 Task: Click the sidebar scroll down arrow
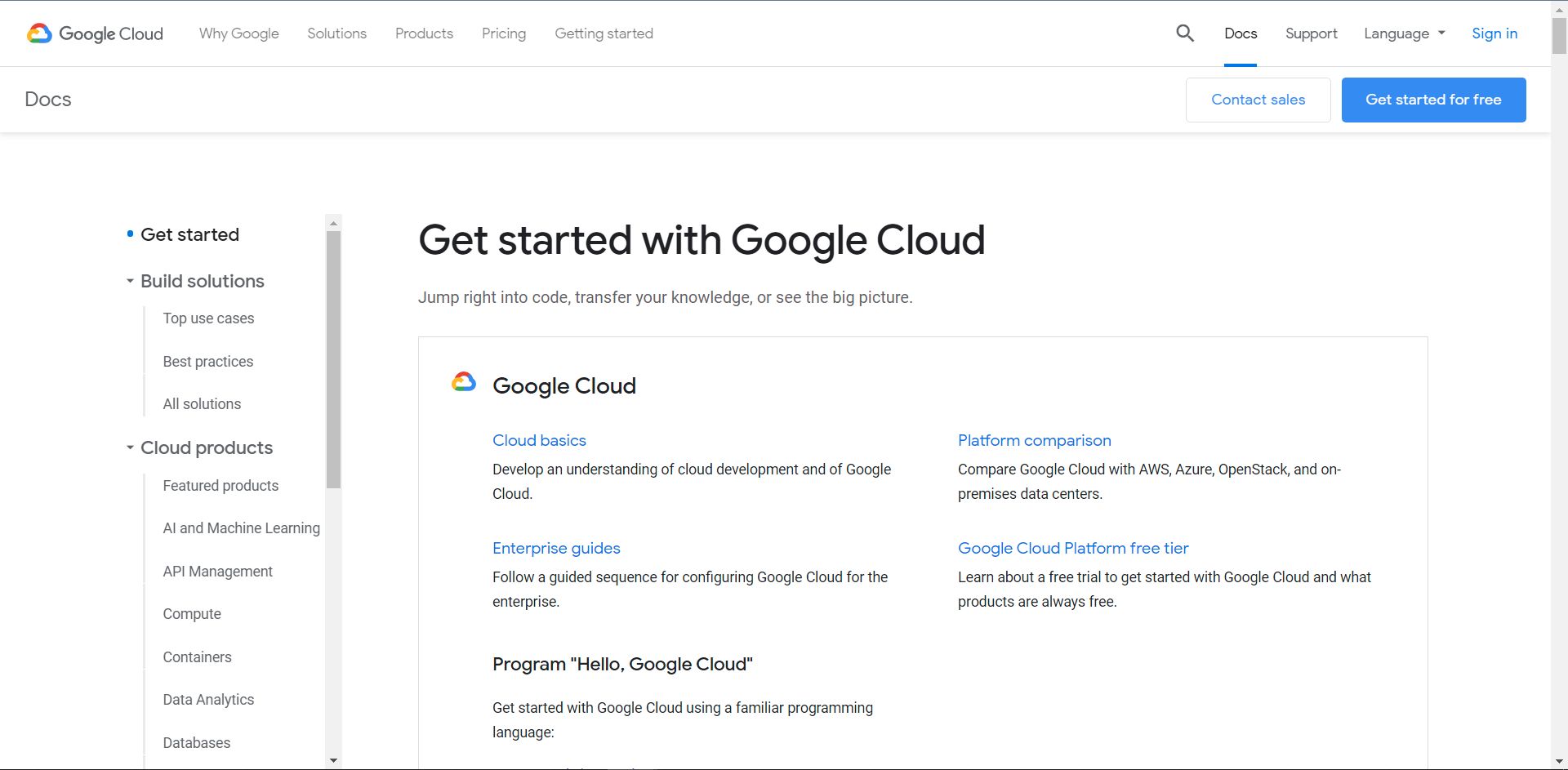[333, 760]
